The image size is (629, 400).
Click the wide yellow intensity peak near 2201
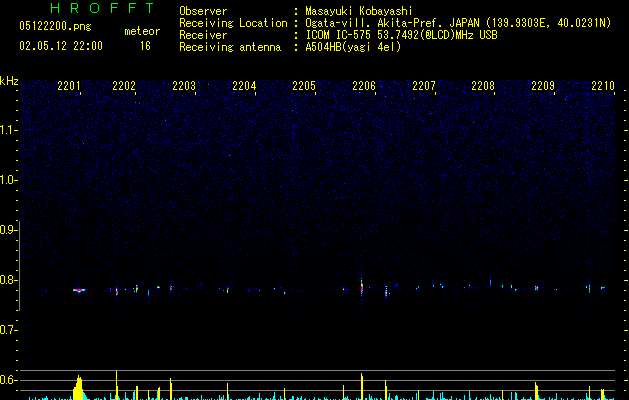pos(79,388)
